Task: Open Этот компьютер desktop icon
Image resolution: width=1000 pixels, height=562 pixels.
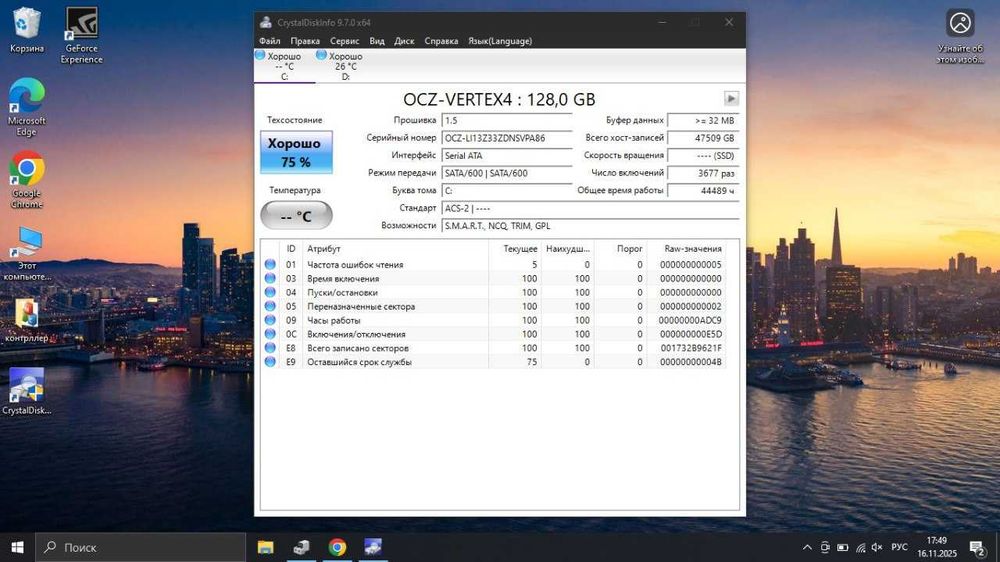Action: pos(27,254)
